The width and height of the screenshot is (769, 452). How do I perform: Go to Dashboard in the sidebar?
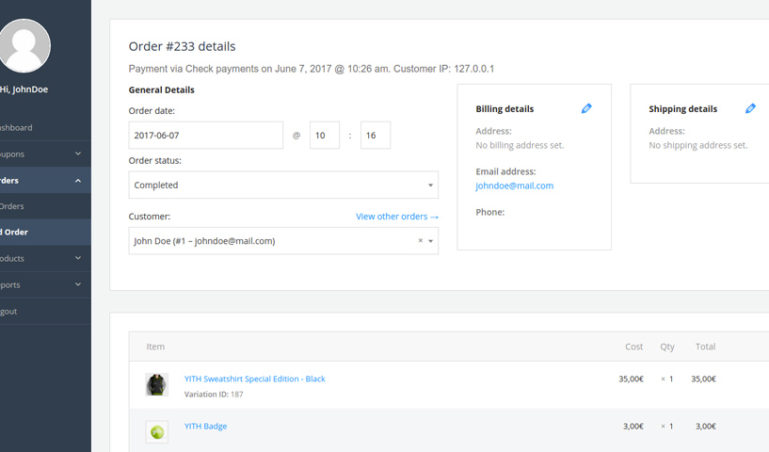tap(16, 128)
